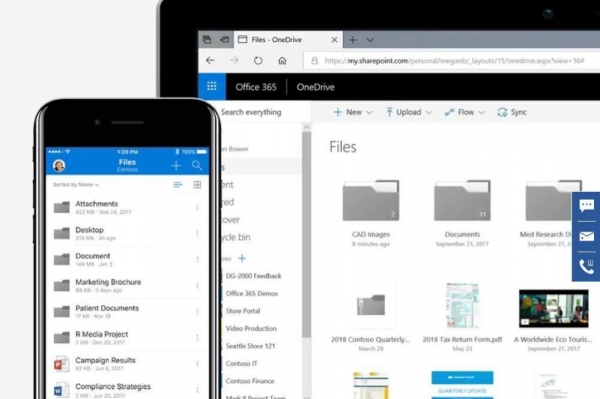
Task: Switch to grid view on phone
Action: [x=197, y=185]
